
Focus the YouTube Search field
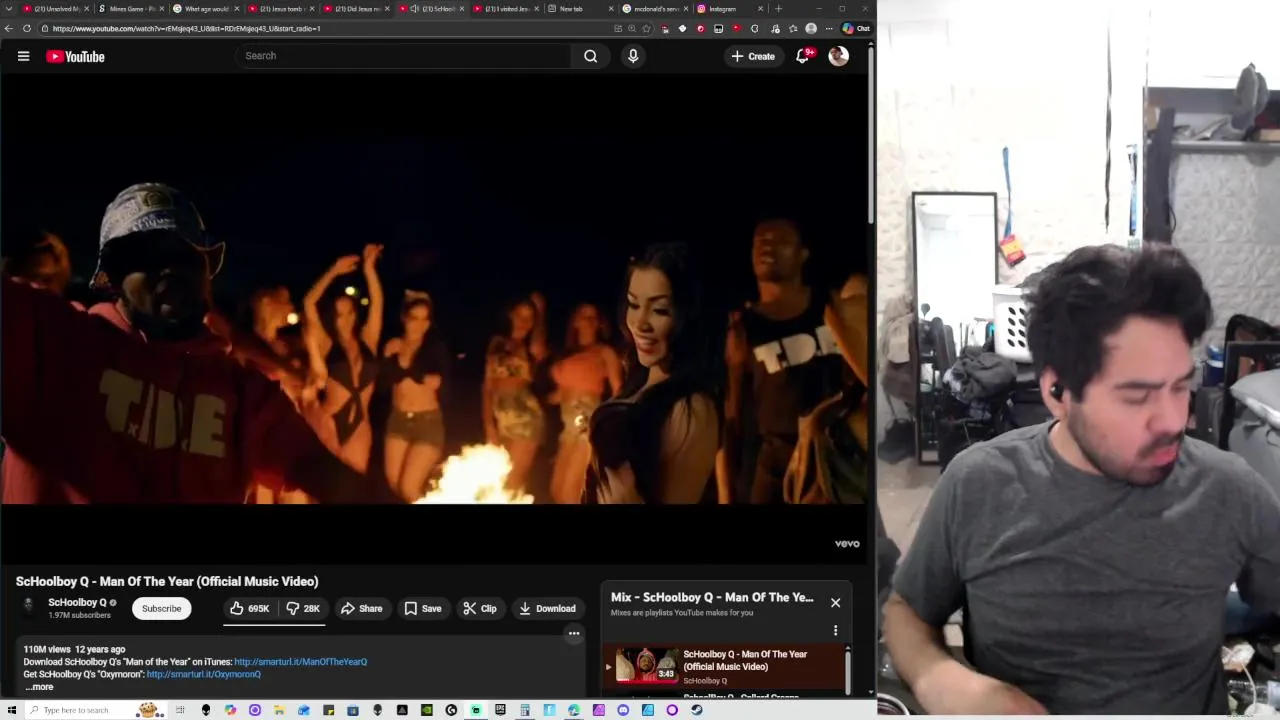[x=404, y=56]
